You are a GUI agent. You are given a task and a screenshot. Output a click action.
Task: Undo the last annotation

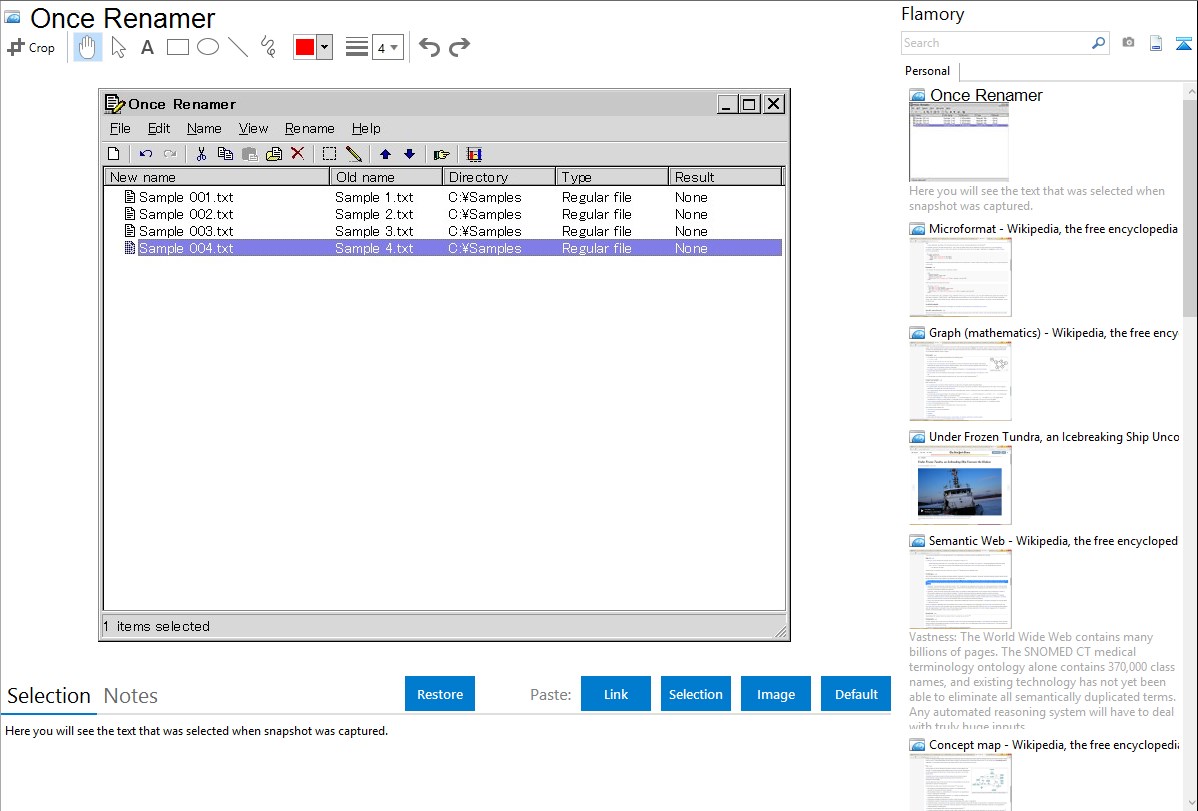[429, 47]
